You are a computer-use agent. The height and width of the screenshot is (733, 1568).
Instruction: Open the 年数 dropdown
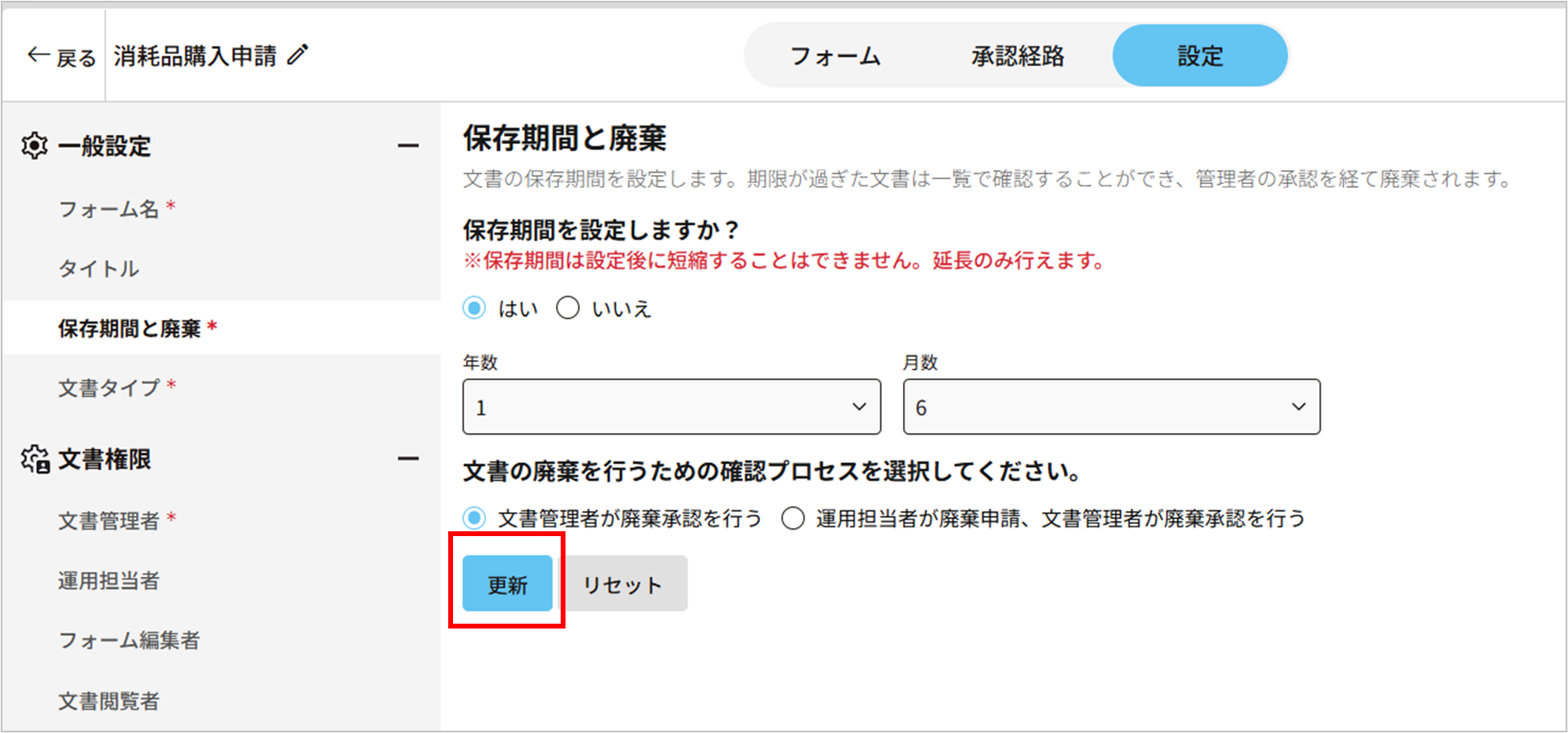[x=672, y=407]
